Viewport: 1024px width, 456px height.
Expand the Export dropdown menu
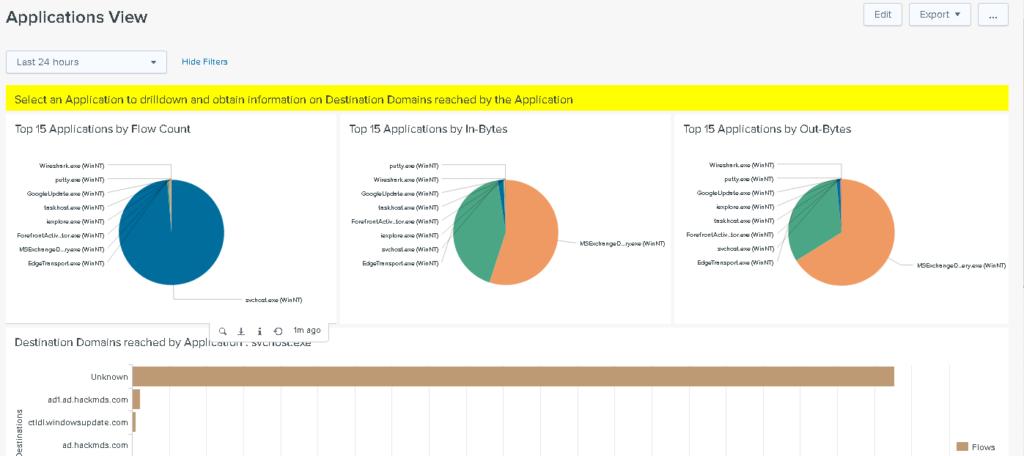pos(939,15)
